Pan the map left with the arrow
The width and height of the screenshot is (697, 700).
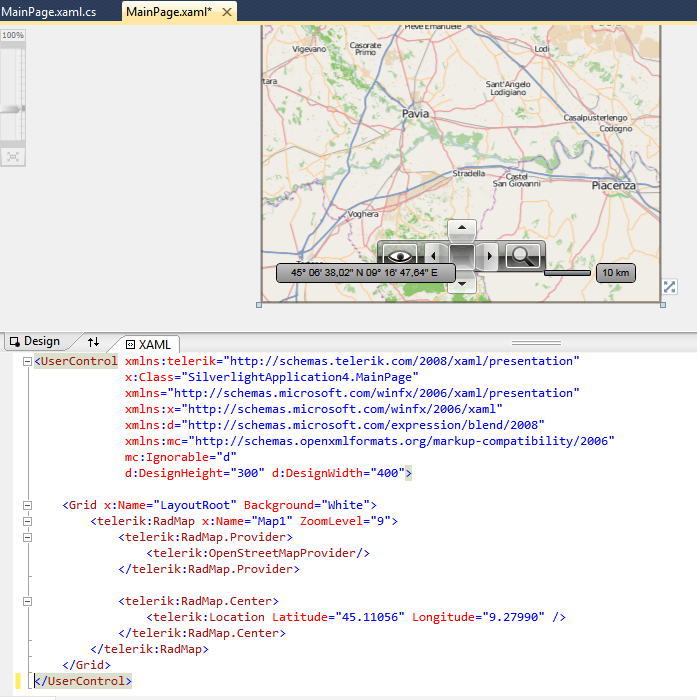434,256
